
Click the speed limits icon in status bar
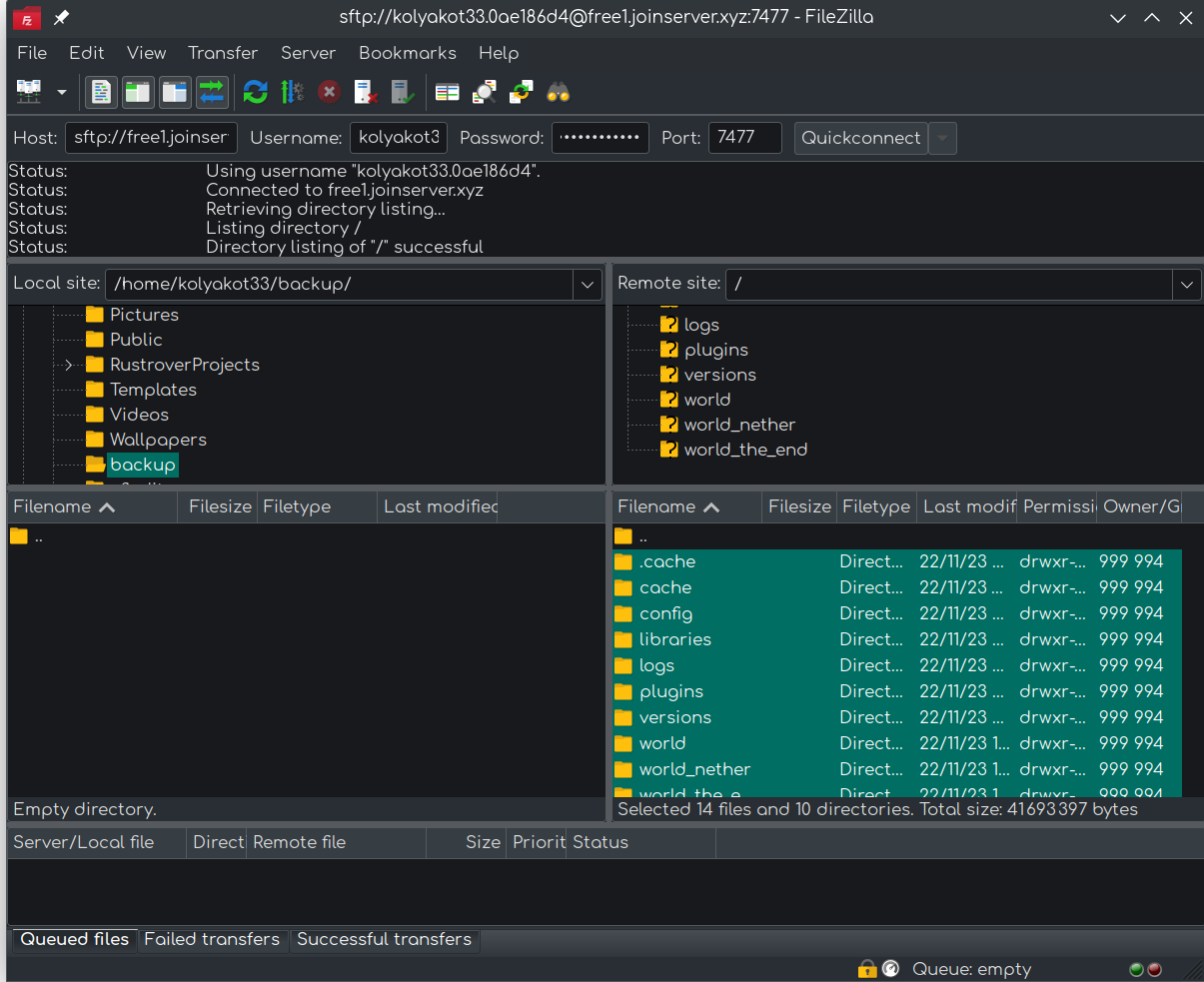pos(891,969)
